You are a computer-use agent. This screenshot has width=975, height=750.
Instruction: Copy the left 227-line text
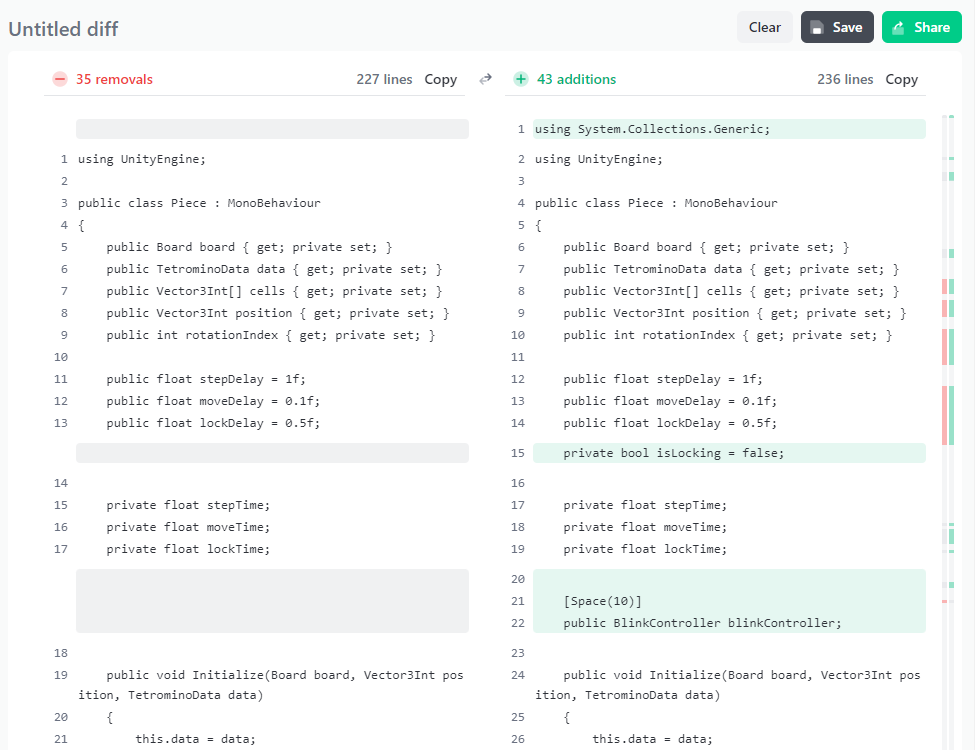point(440,79)
